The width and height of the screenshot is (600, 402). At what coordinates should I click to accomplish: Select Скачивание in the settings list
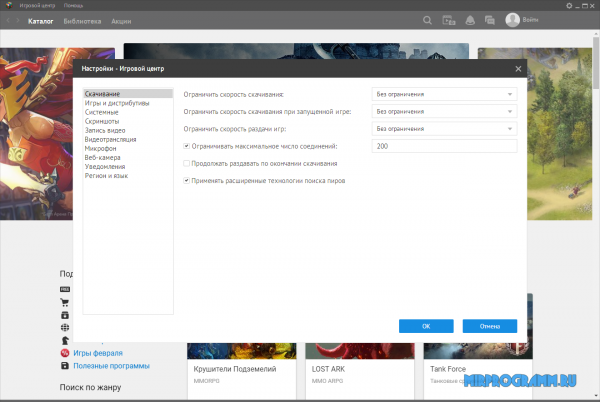pyautogui.click(x=128, y=94)
